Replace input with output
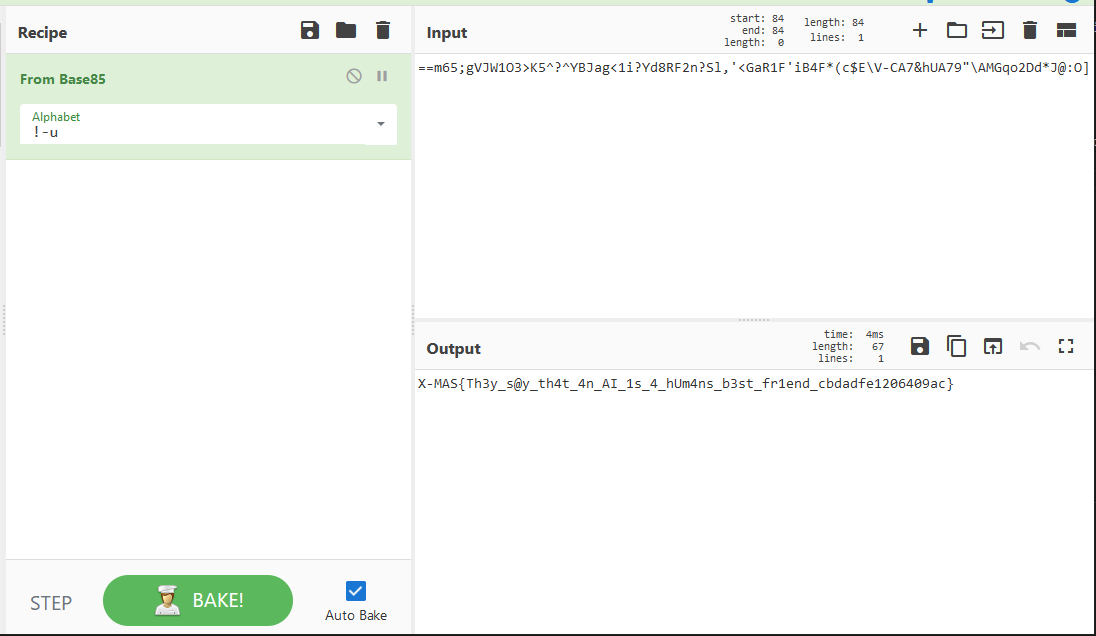This screenshot has width=1096, height=636. (x=993, y=346)
